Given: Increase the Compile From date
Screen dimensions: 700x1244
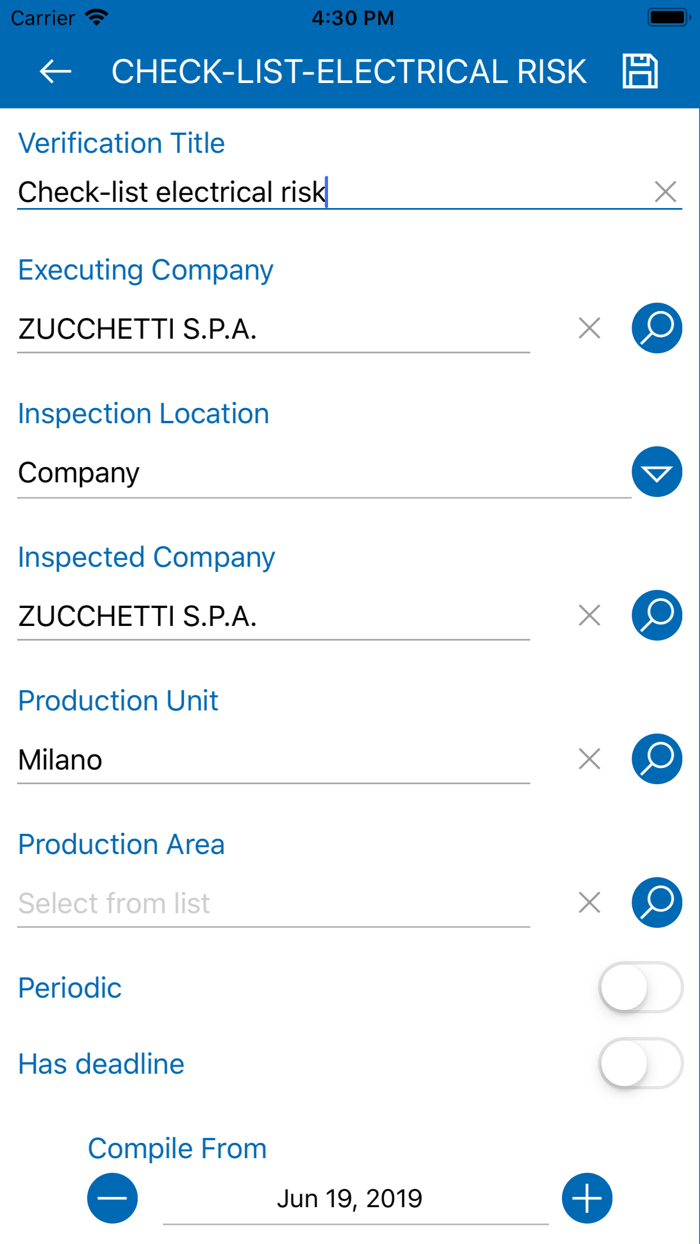Looking at the screenshot, I should point(587,1198).
